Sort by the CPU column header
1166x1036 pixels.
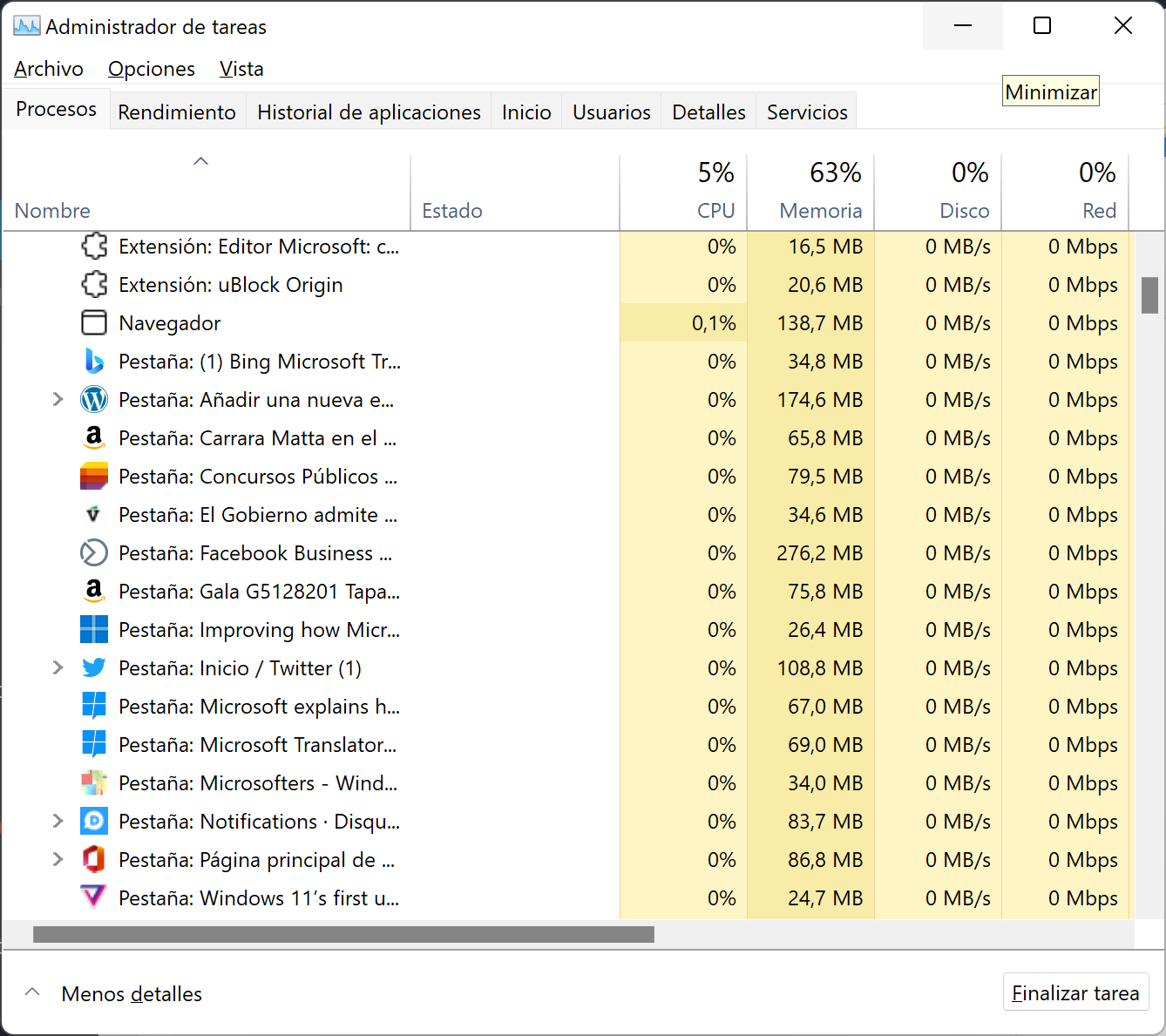[683, 193]
